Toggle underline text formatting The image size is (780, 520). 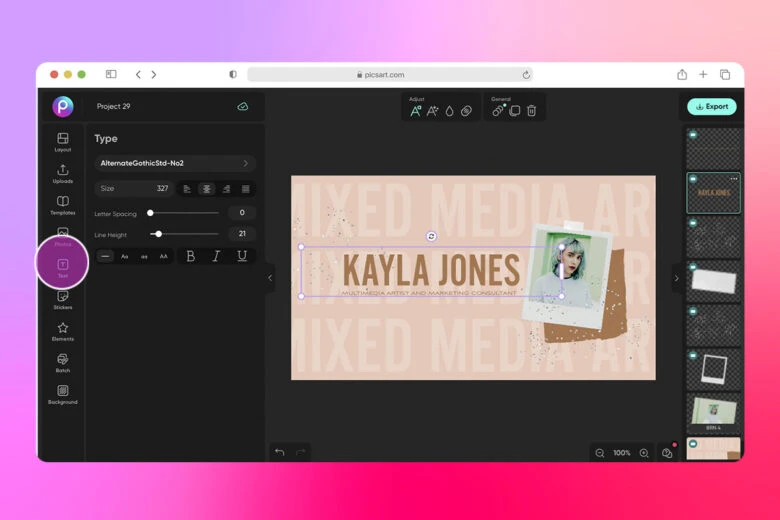241,256
